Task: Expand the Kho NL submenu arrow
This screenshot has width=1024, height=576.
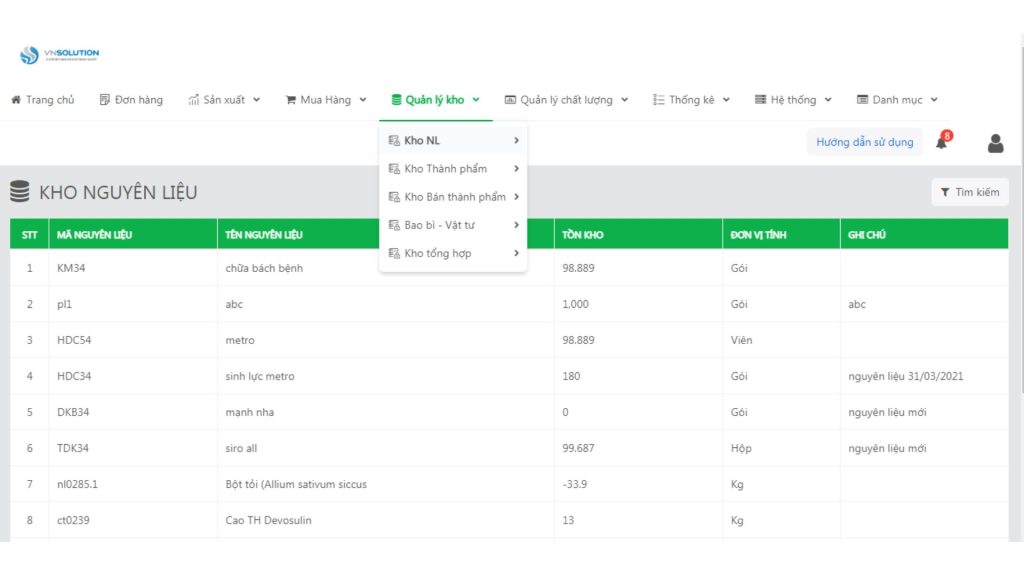Action: [516, 140]
